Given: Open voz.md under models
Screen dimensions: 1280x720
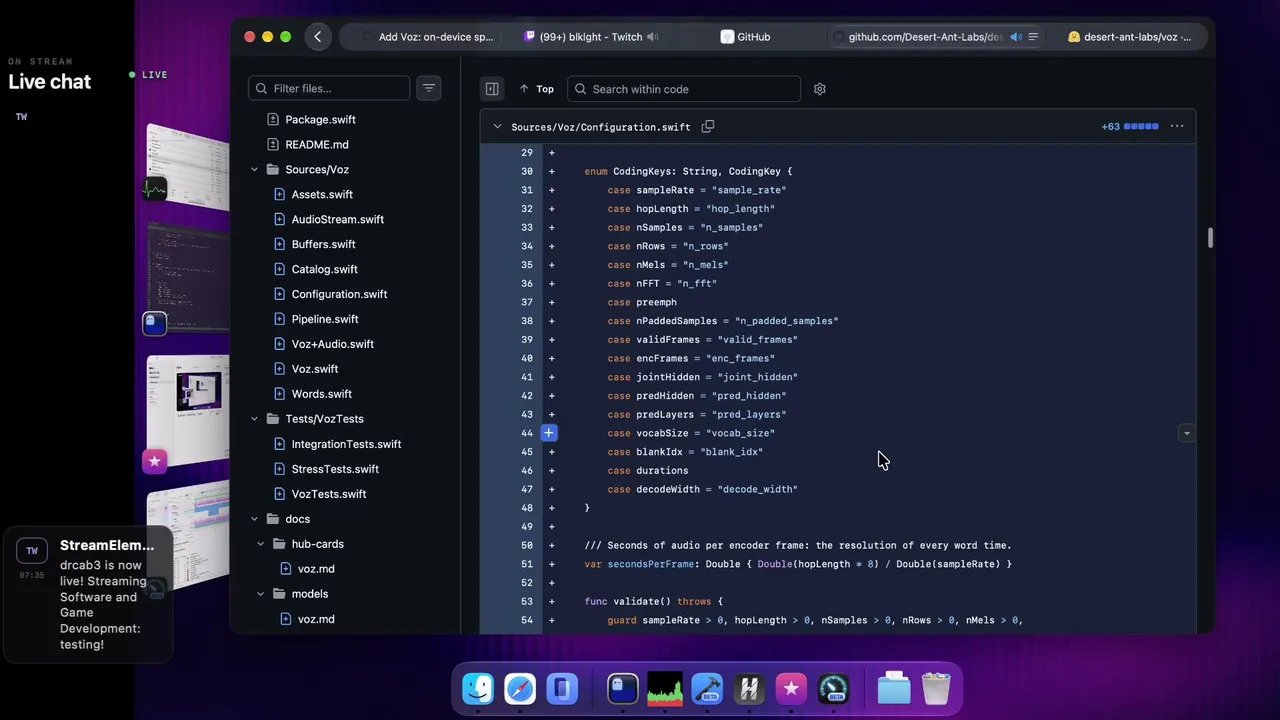Looking at the screenshot, I should click(x=316, y=619).
